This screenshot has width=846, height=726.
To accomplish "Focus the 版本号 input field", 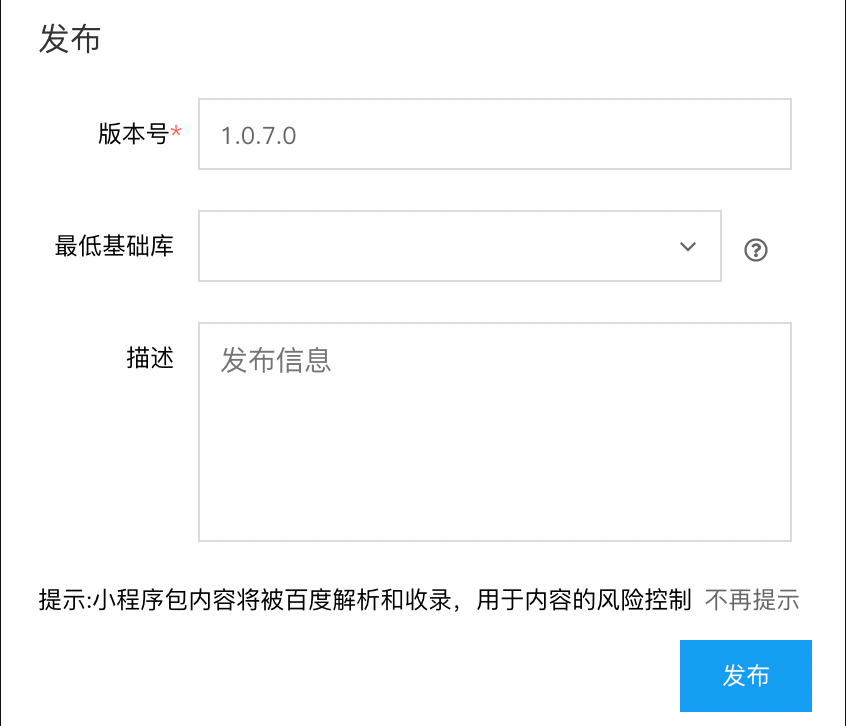I will 495,134.
